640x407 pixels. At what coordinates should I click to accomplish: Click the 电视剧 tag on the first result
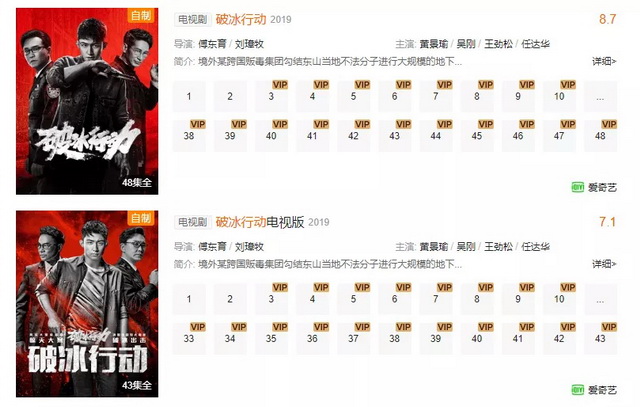193,20
